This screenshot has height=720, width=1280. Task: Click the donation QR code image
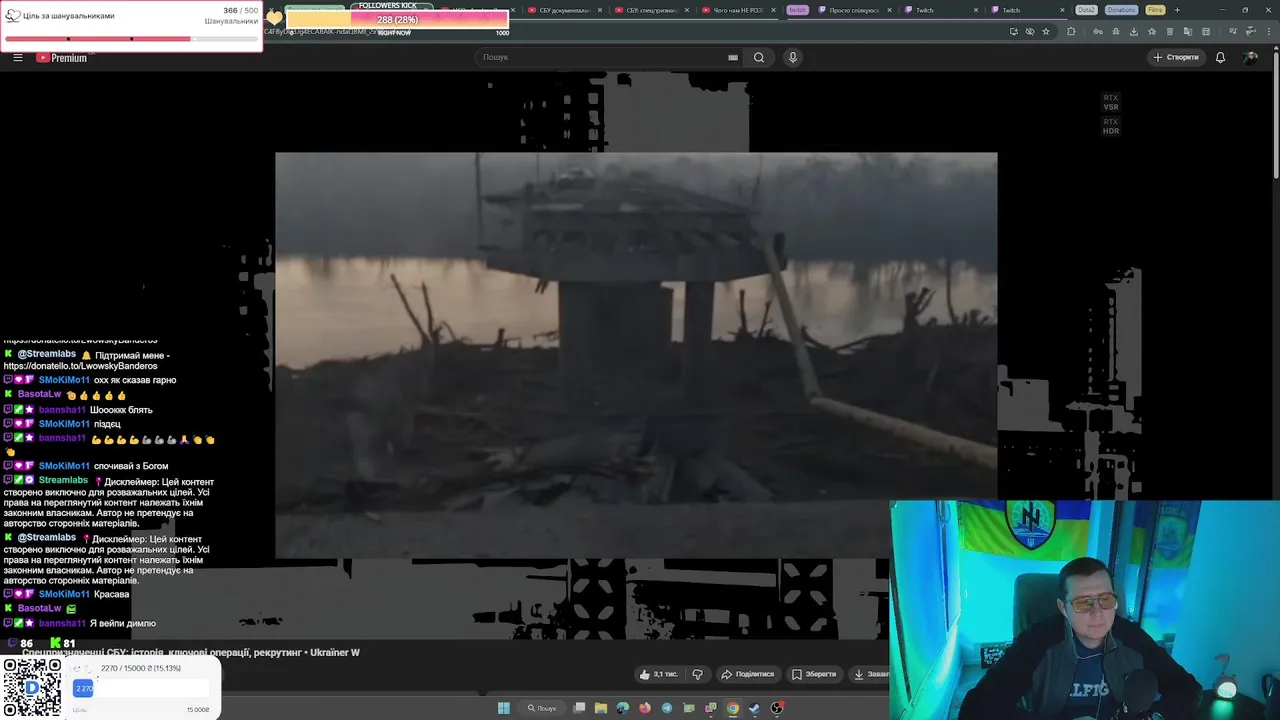32,688
